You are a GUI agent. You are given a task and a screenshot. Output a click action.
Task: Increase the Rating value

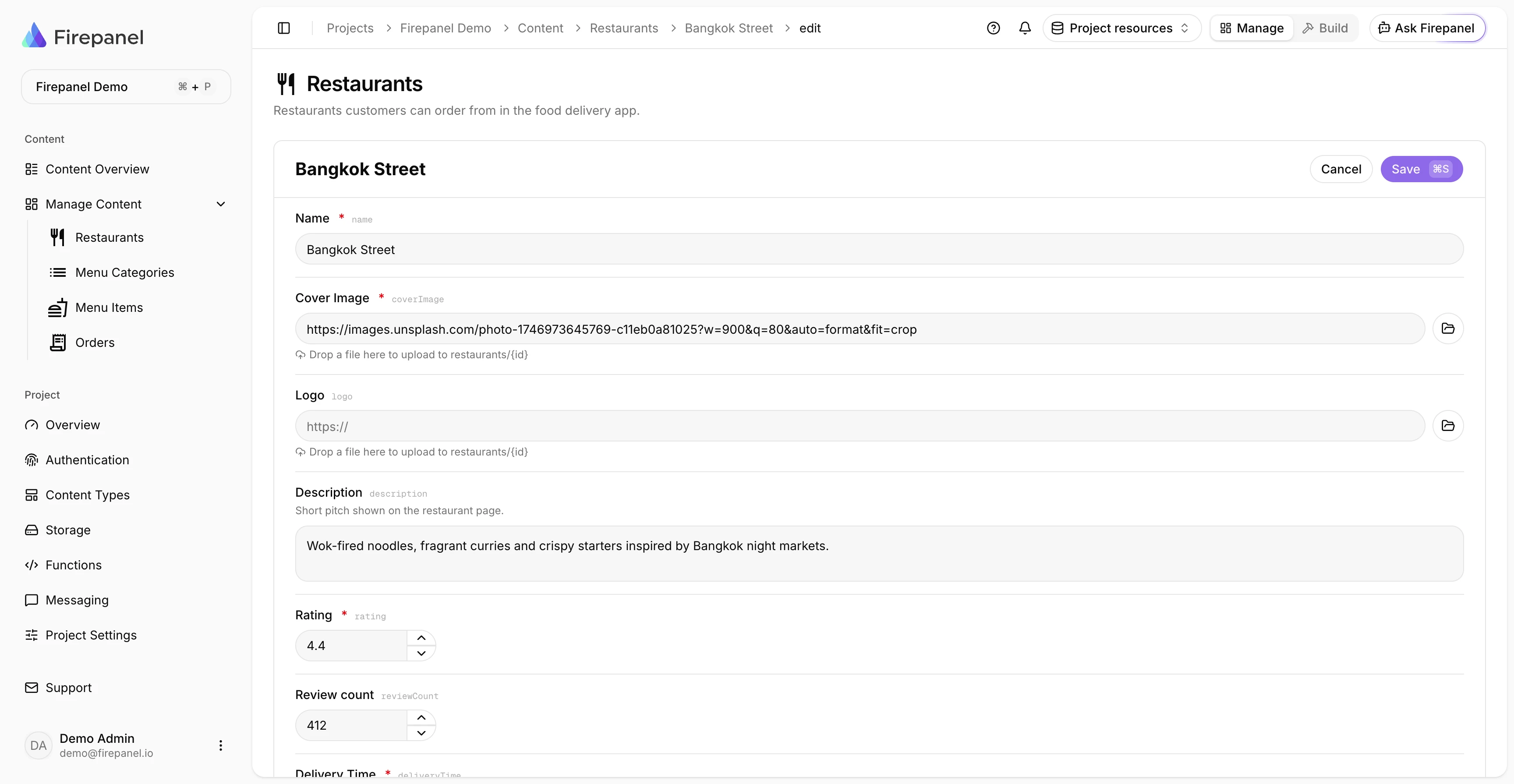421,638
